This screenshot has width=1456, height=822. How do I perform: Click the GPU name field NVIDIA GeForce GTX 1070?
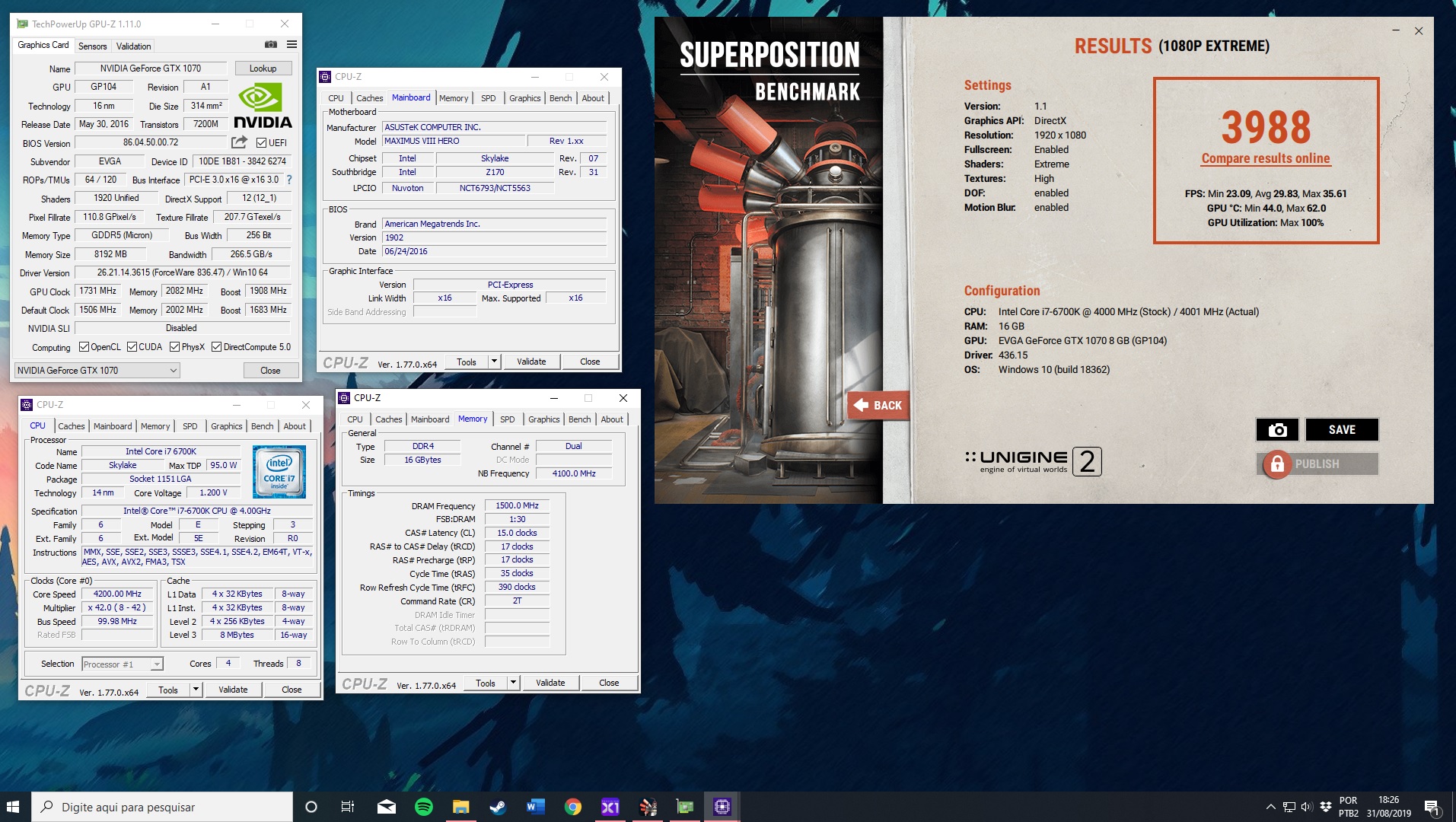pos(151,68)
